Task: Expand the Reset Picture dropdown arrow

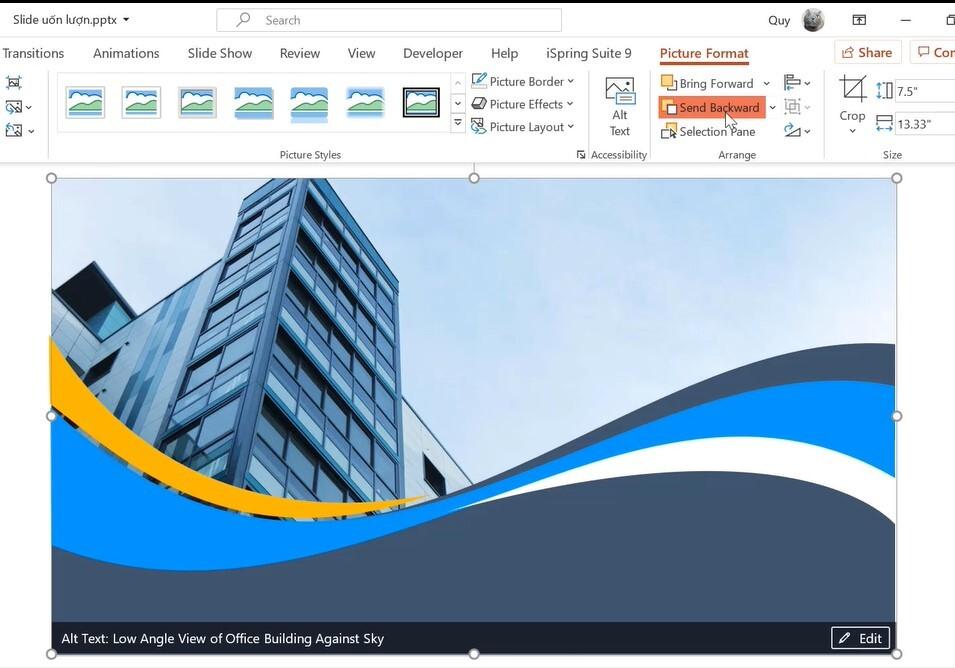Action: tap(31, 131)
